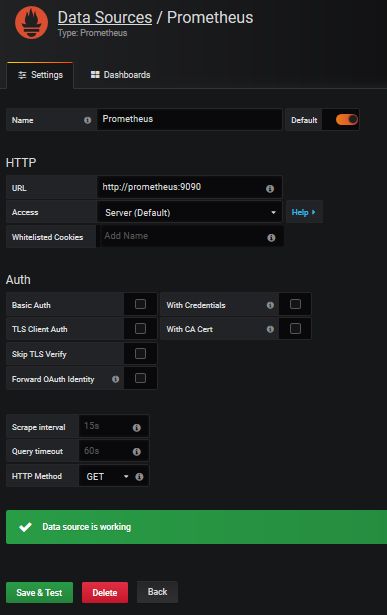Screen dimensions: 387x615
Task: Click the Name input field with Prometheus
Action: click(189, 119)
